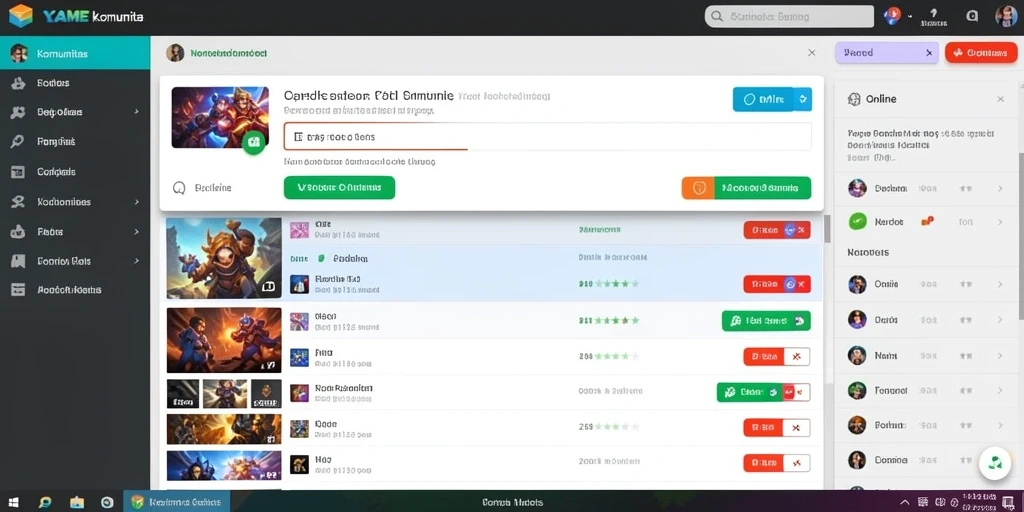
Task: Open the chat bubble icon in the top bar
Action: [972, 17]
